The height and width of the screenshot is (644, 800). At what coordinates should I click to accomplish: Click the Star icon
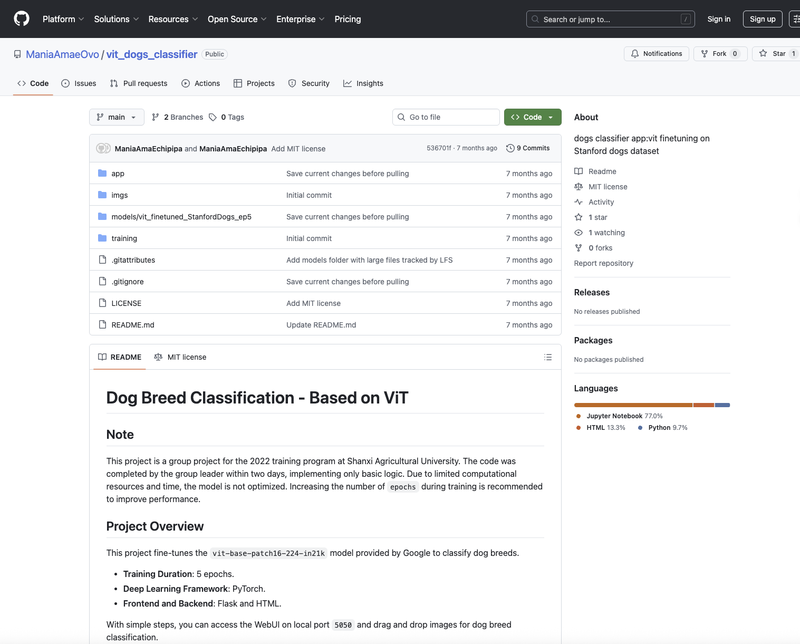click(763, 54)
